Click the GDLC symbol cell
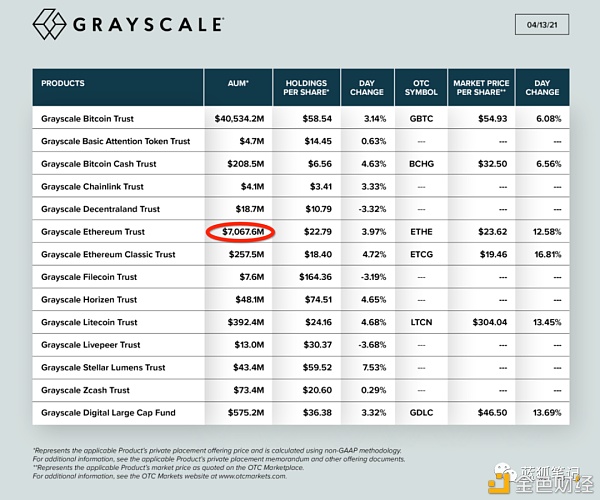This screenshot has height=500, width=600. tap(421, 413)
